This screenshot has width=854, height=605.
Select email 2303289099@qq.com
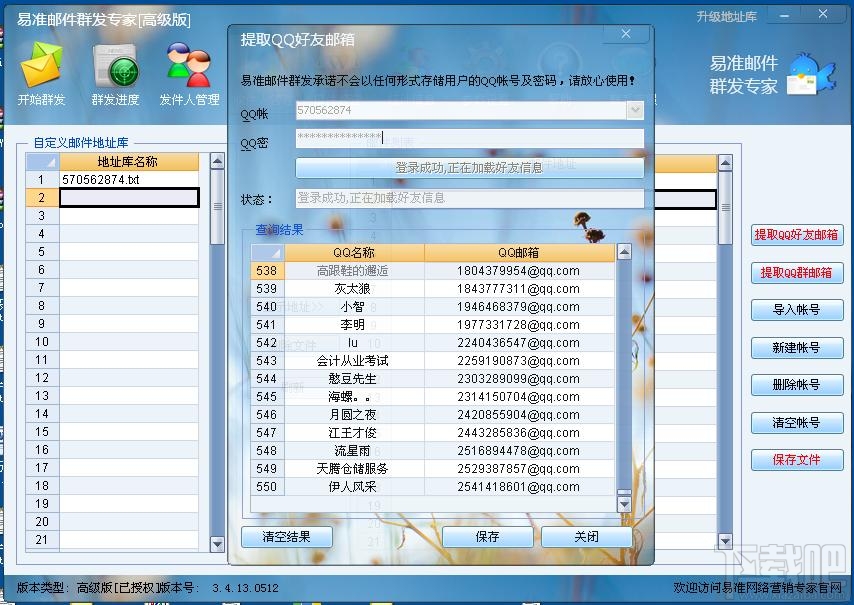pyautogui.click(x=519, y=378)
